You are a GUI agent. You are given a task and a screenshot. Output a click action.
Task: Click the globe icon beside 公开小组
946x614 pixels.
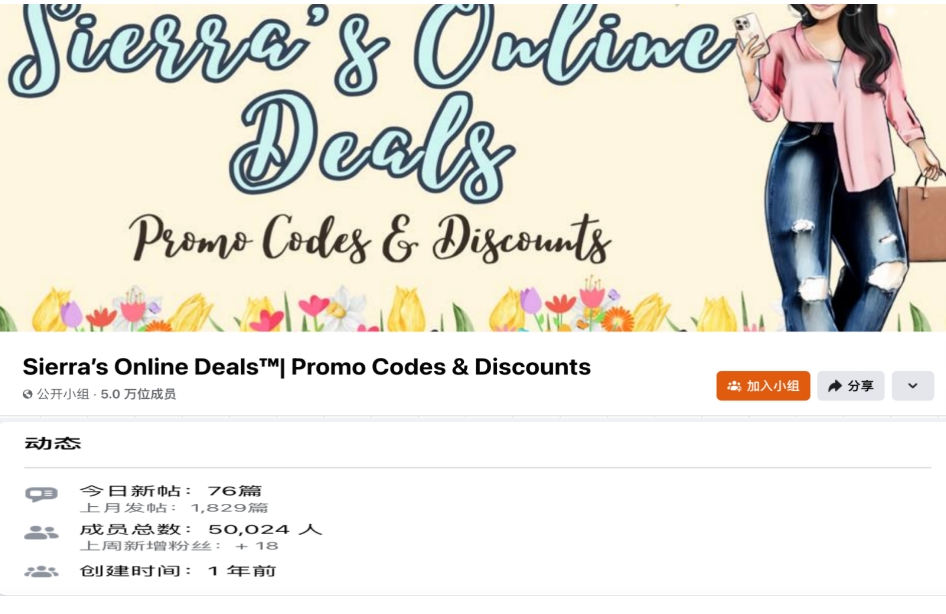click(27, 394)
